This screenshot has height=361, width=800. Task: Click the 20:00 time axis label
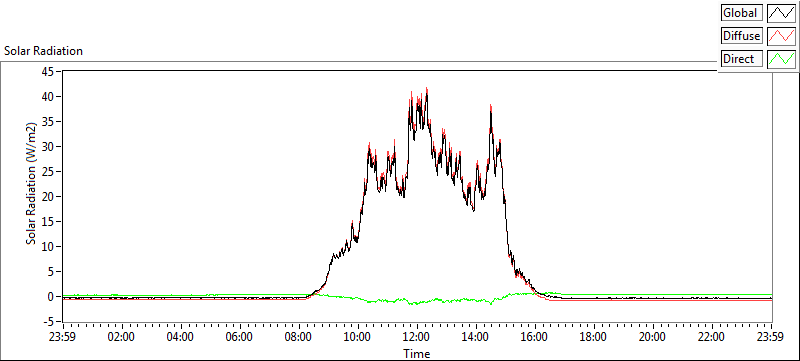click(x=653, y=337)
